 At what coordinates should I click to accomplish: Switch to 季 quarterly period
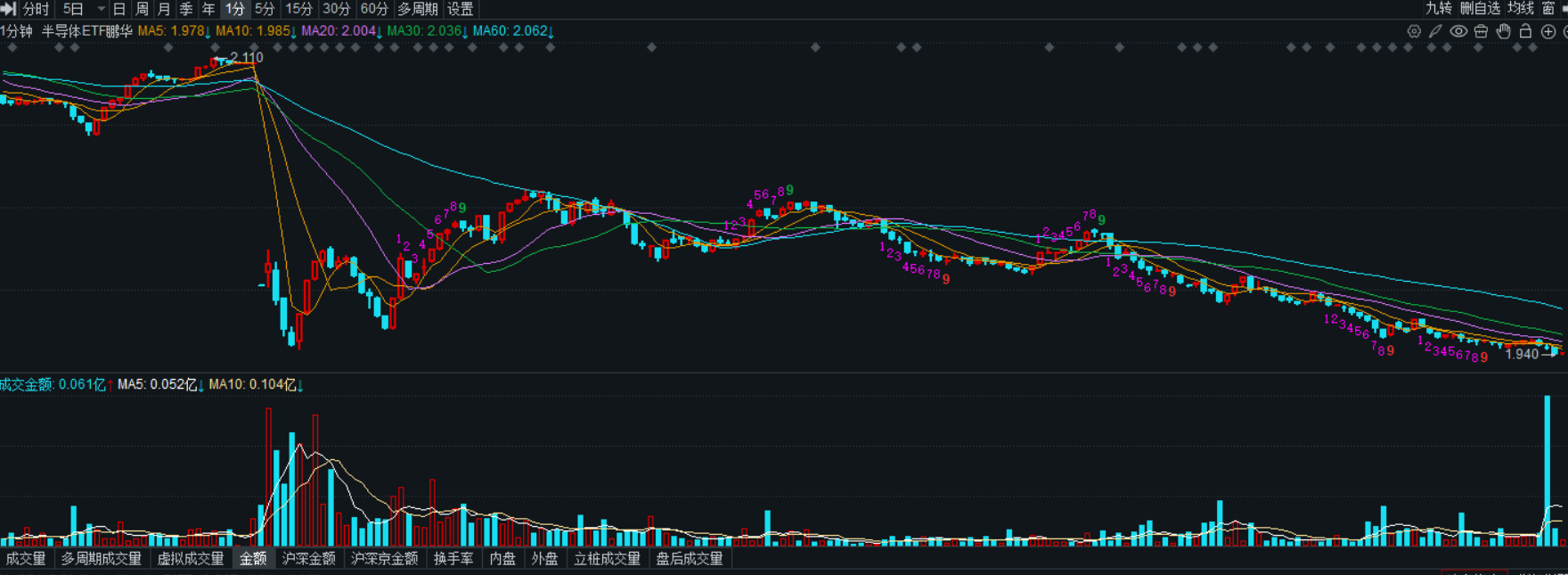click(x=186, y=9)
